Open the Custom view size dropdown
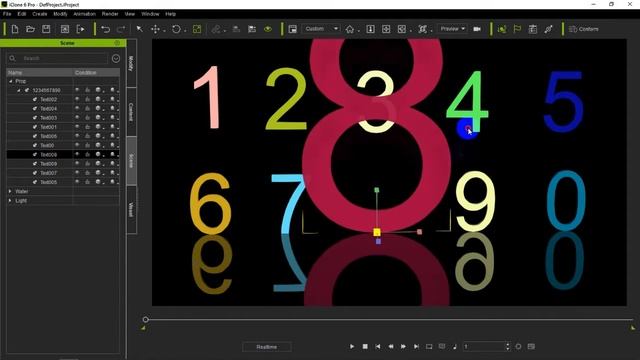The image size is (640, 360). pos(321,29)
